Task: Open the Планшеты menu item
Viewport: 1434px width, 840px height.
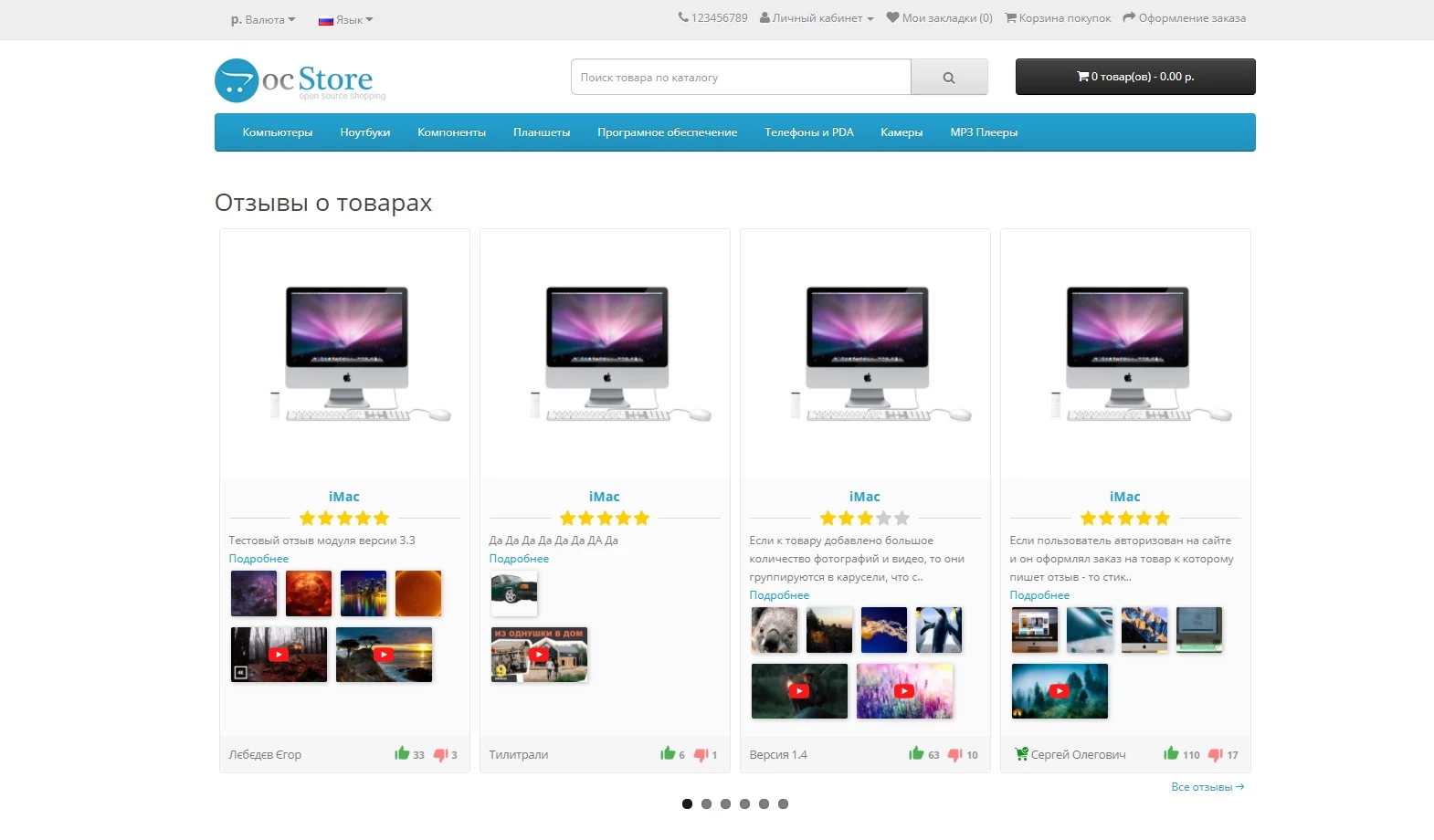Action: (542, 132)
